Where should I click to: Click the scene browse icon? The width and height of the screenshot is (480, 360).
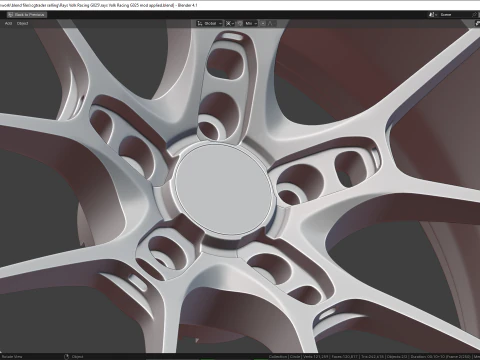coord(433,15)
